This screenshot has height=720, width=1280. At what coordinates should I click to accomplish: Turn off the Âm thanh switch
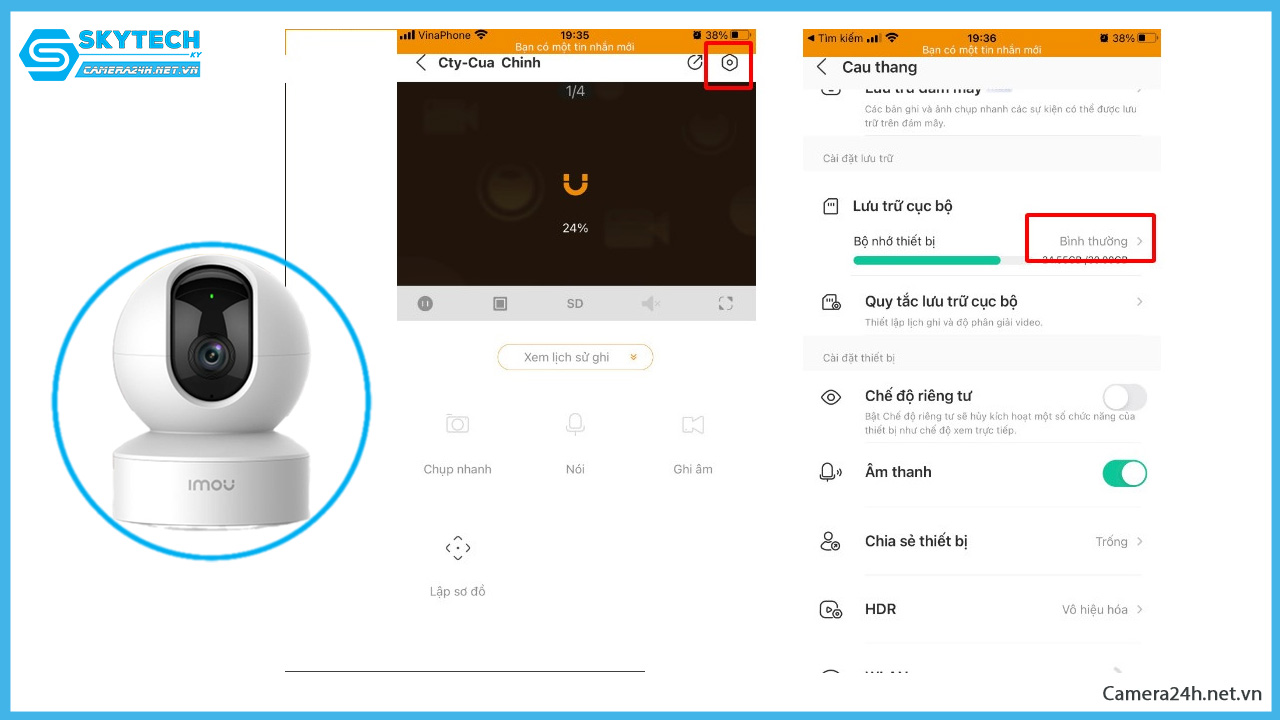1124,473
